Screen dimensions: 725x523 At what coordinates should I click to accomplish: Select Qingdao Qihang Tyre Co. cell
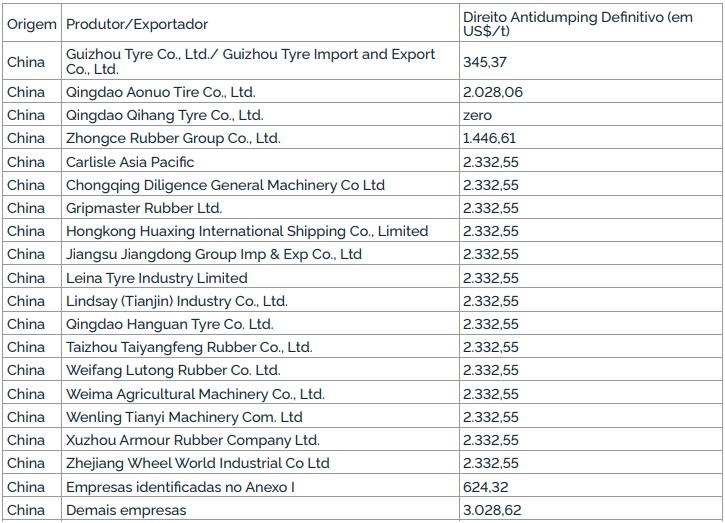pyautogui.click(x=164, y=115)
